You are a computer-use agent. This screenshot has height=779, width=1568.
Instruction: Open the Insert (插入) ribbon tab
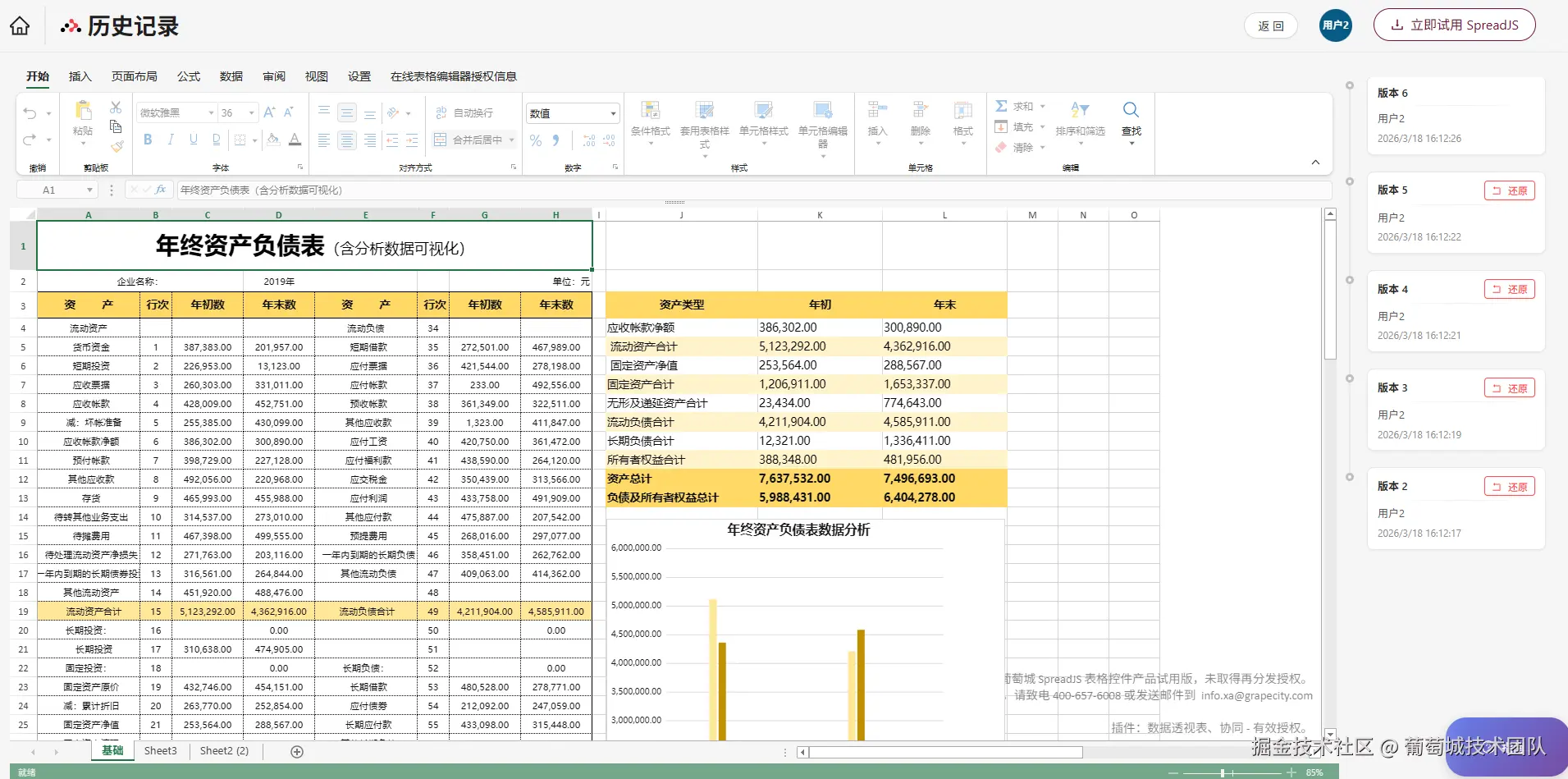(80, 76)
